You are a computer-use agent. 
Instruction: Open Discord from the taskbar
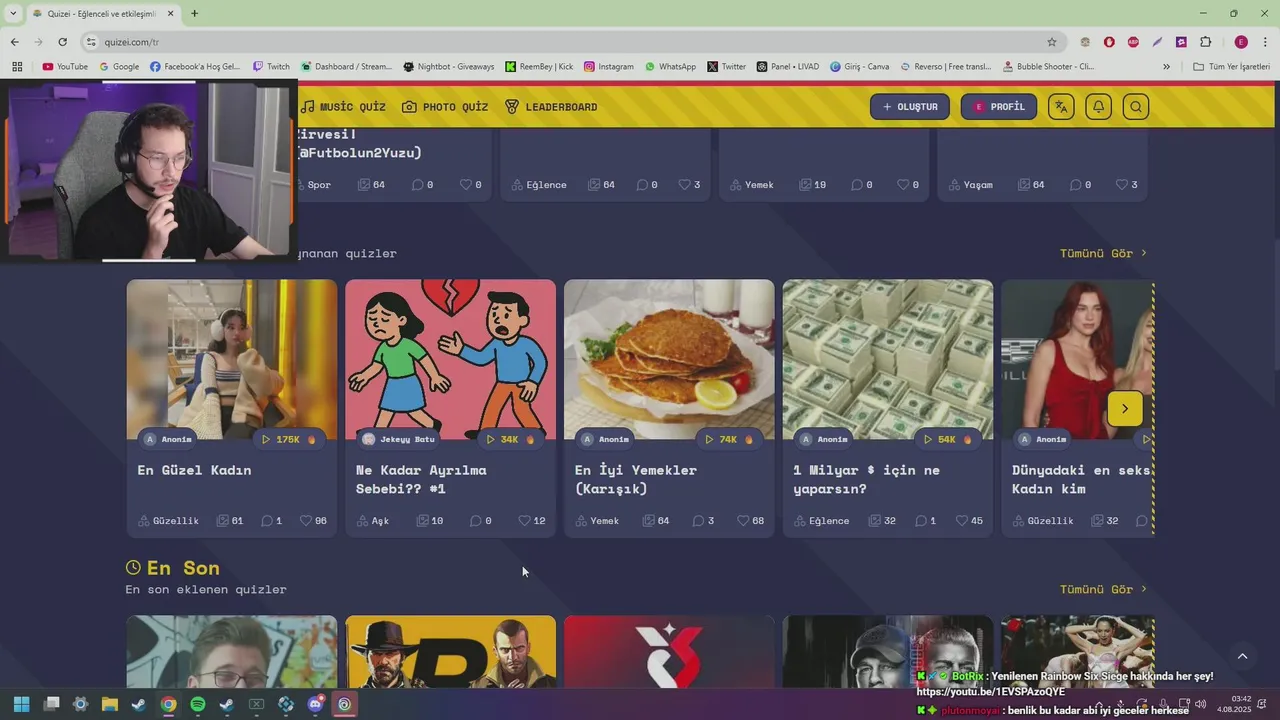[315, 704]
